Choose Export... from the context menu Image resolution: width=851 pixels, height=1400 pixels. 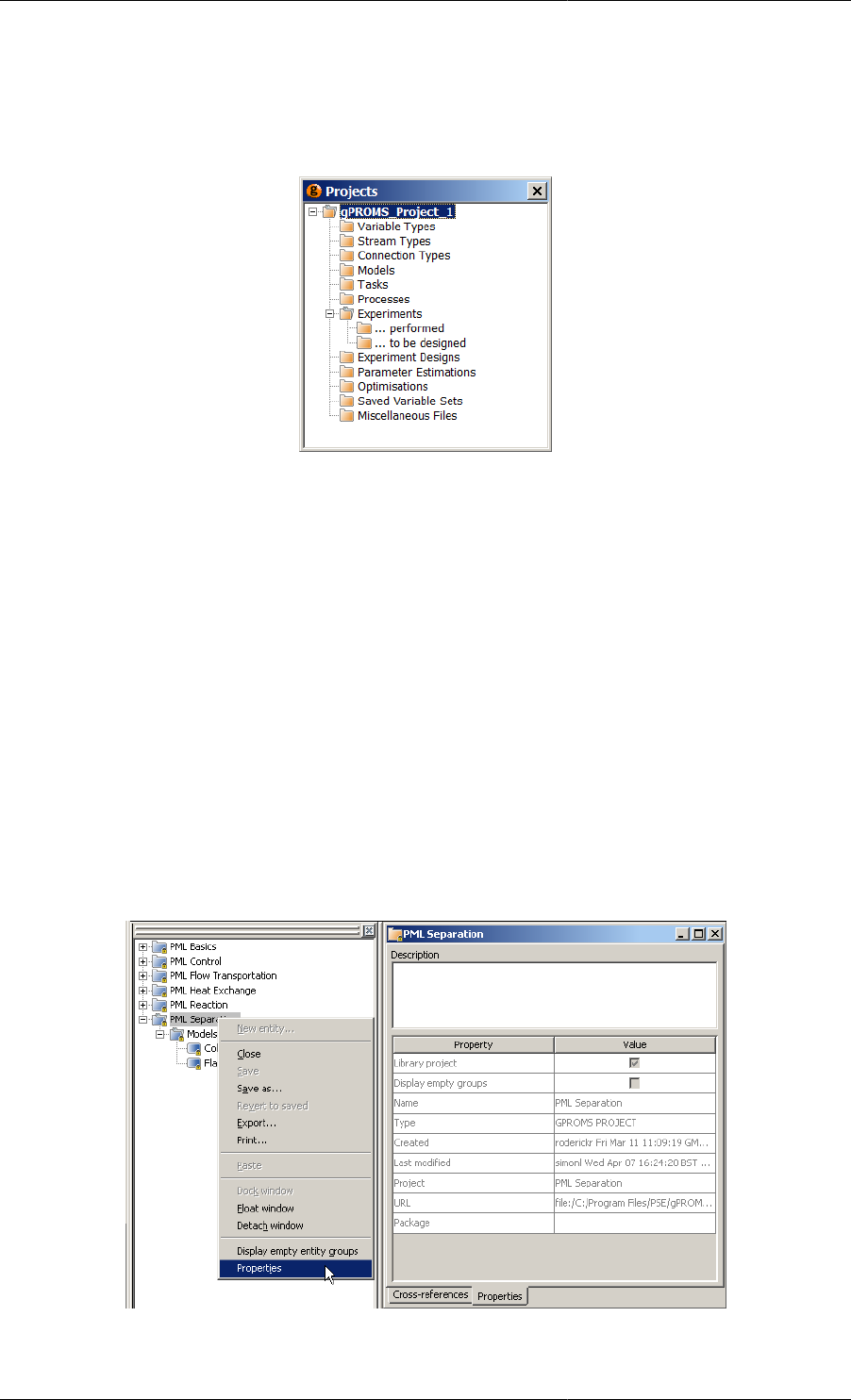coord(296,1123)
